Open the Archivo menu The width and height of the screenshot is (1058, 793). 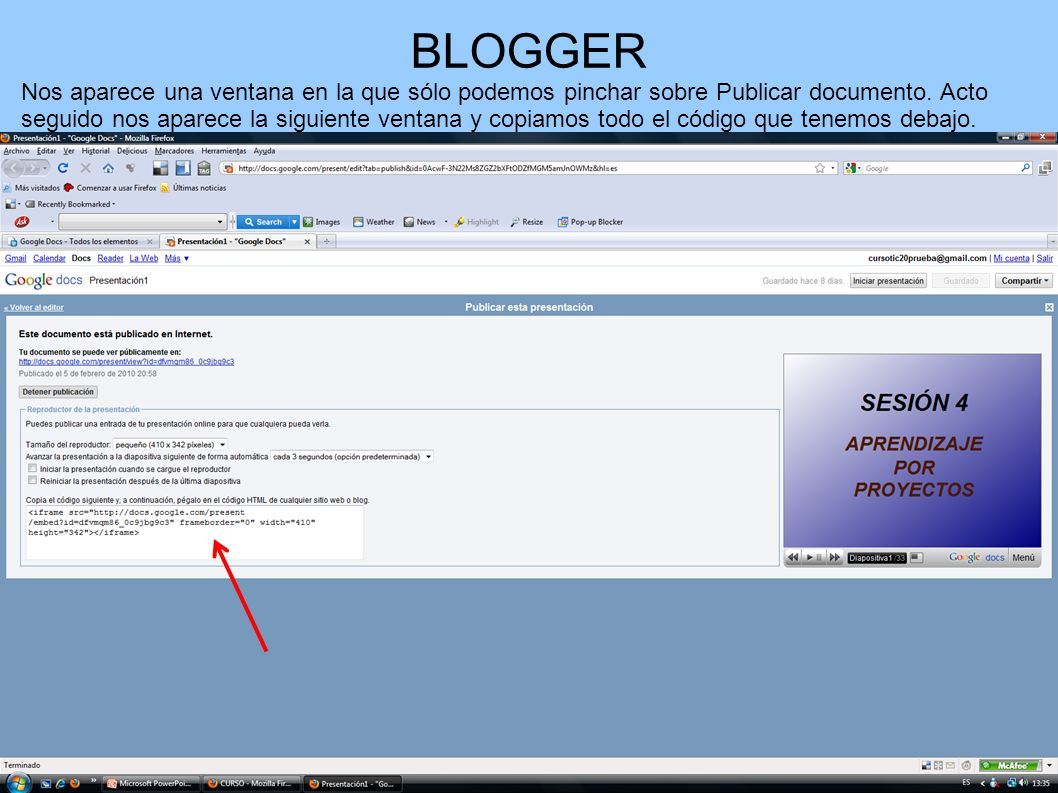tap(16, 151)
